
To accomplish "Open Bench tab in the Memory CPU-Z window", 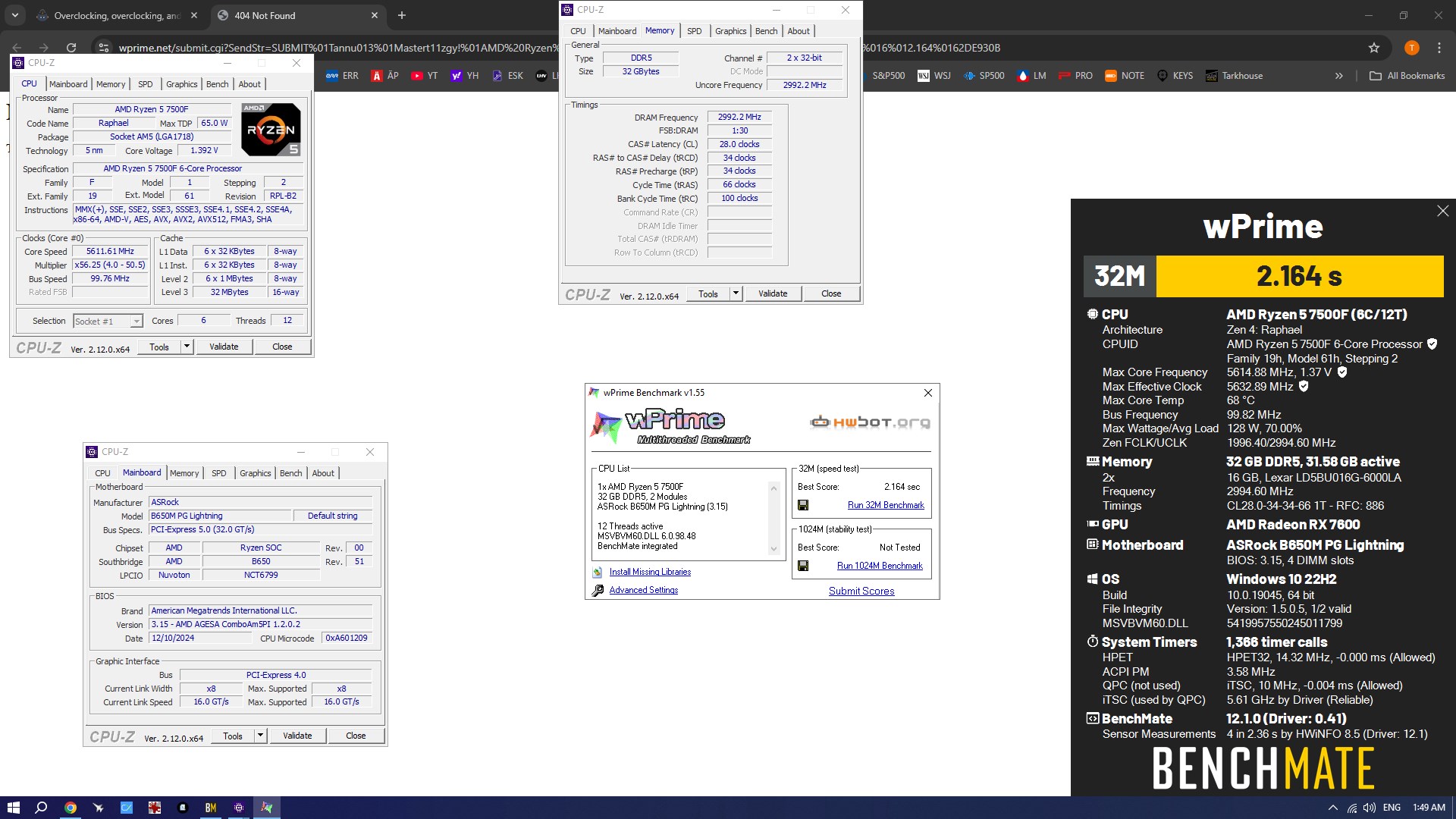I will pos(766,31).
